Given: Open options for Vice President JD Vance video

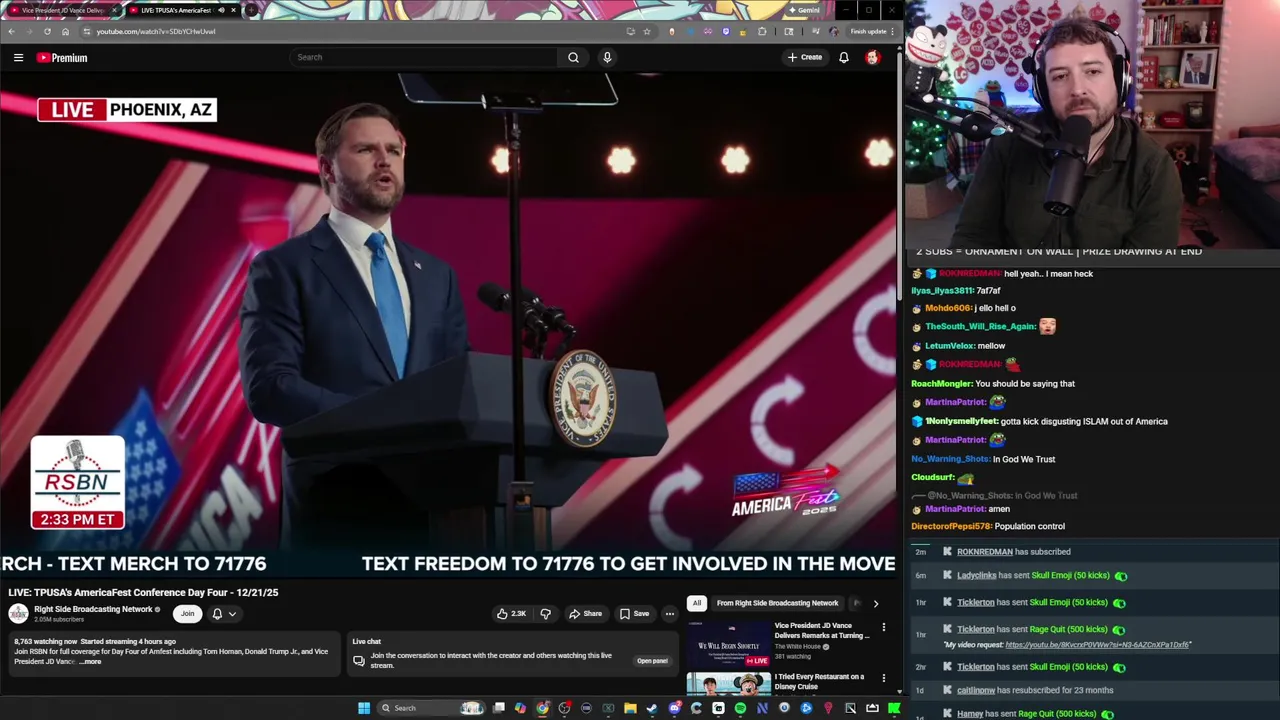Looking at the screenshot, I should click(883, 627).
